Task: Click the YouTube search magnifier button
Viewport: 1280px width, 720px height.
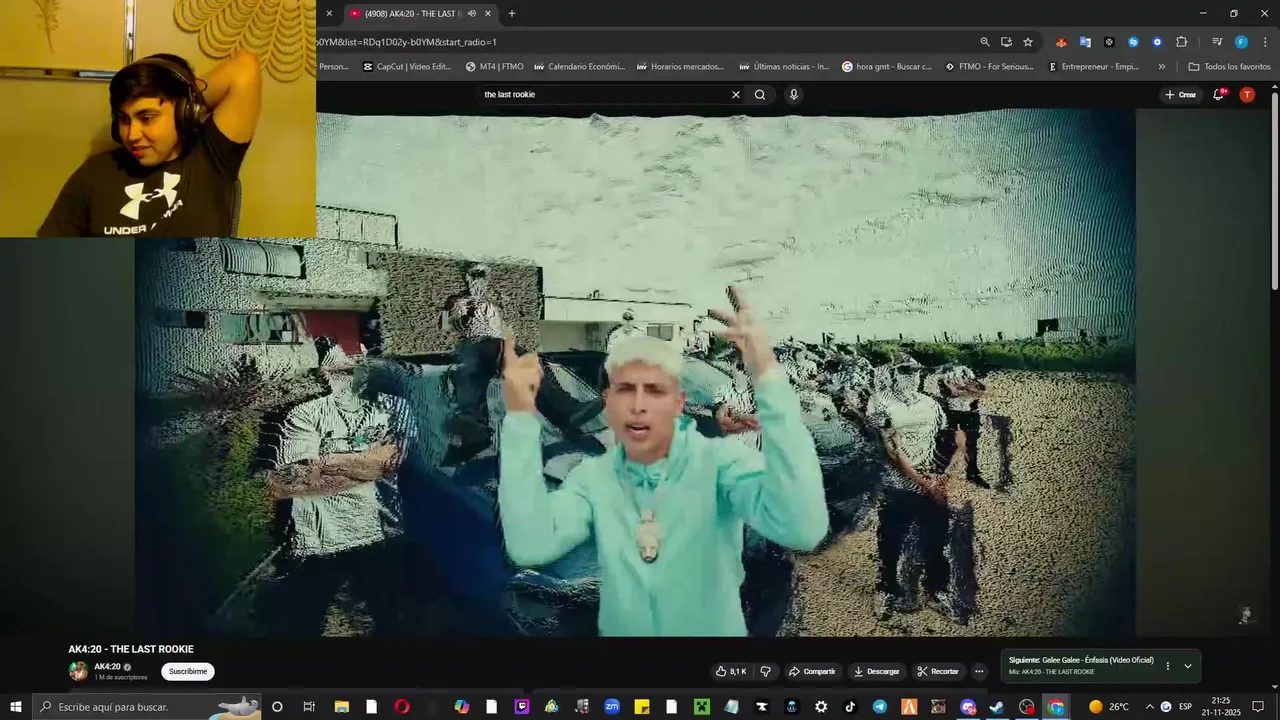Action: (x=760, y=95)
